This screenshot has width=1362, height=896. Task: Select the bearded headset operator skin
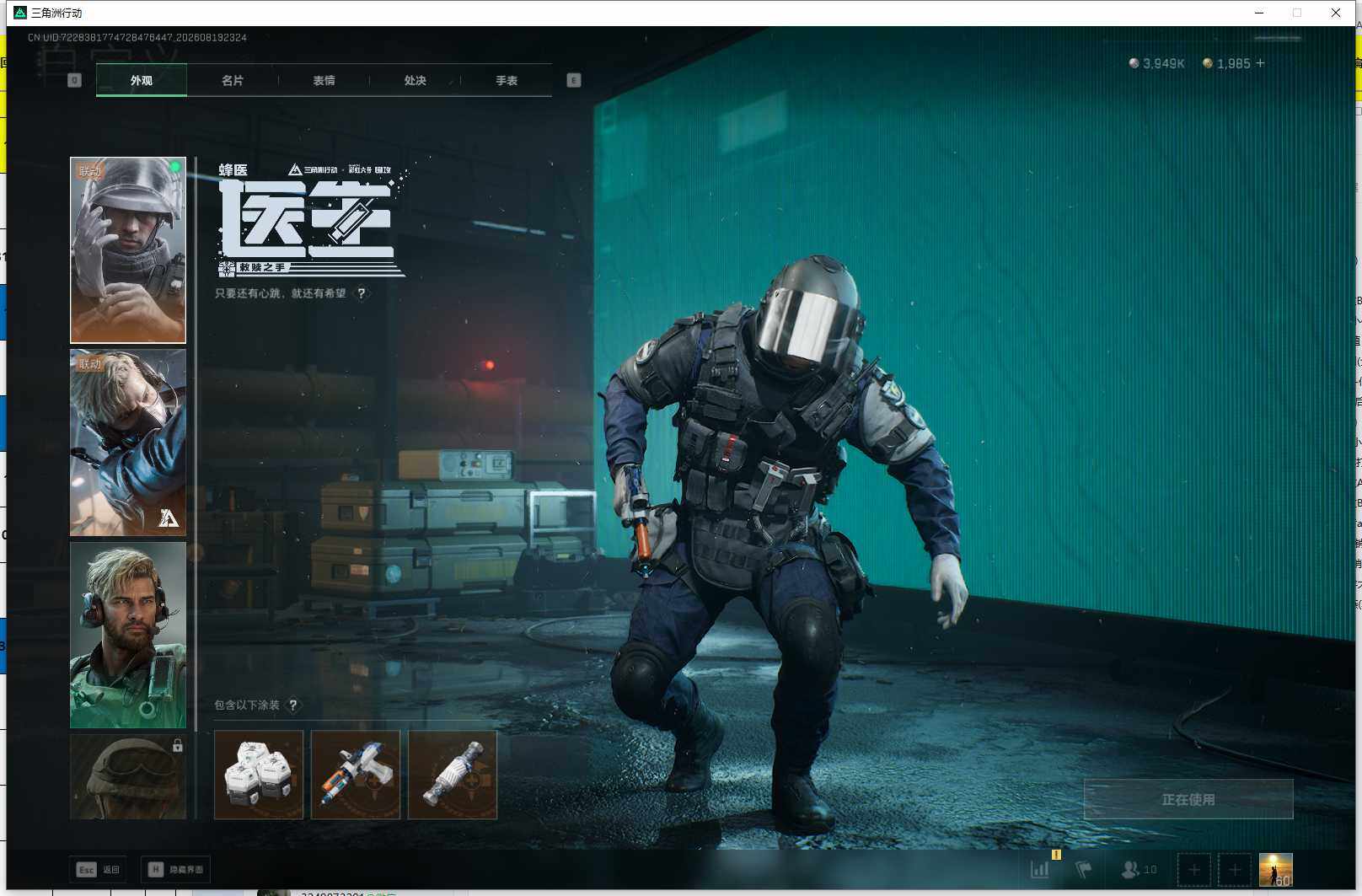(x=128, y=635)
